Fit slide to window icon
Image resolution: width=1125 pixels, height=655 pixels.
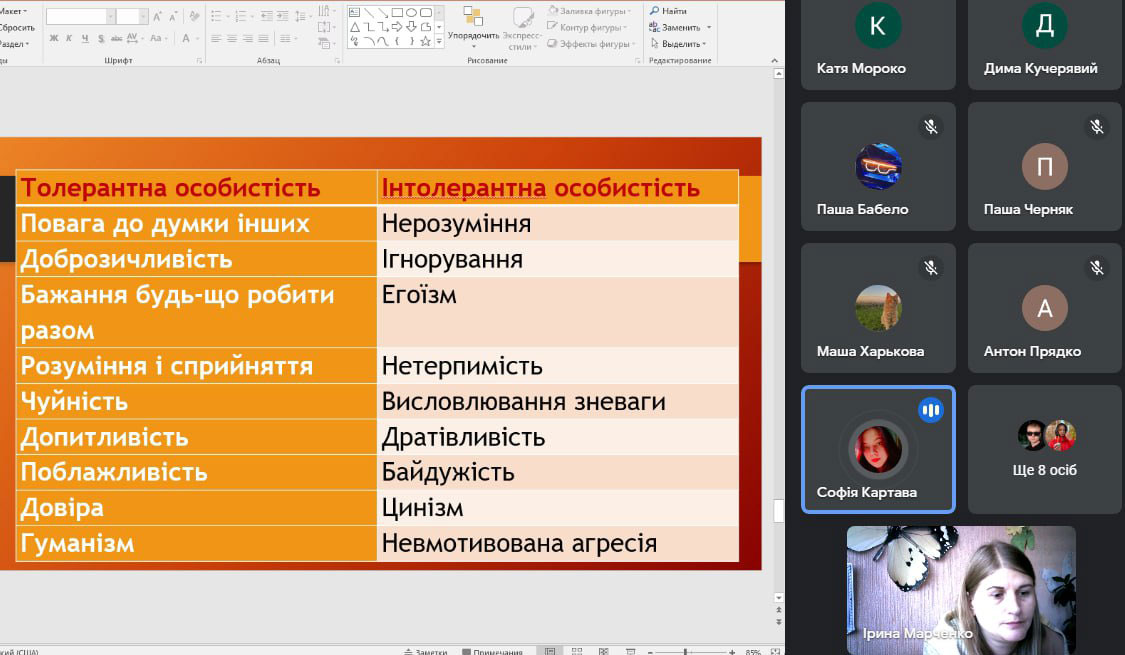775,651
